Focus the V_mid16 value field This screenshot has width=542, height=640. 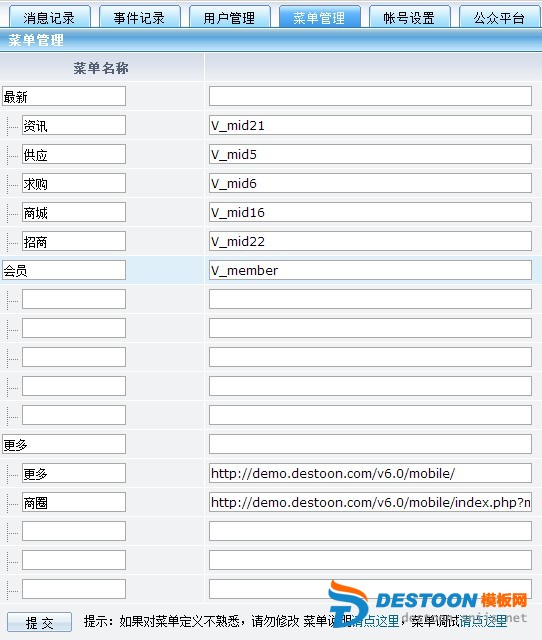pos(370,212)
